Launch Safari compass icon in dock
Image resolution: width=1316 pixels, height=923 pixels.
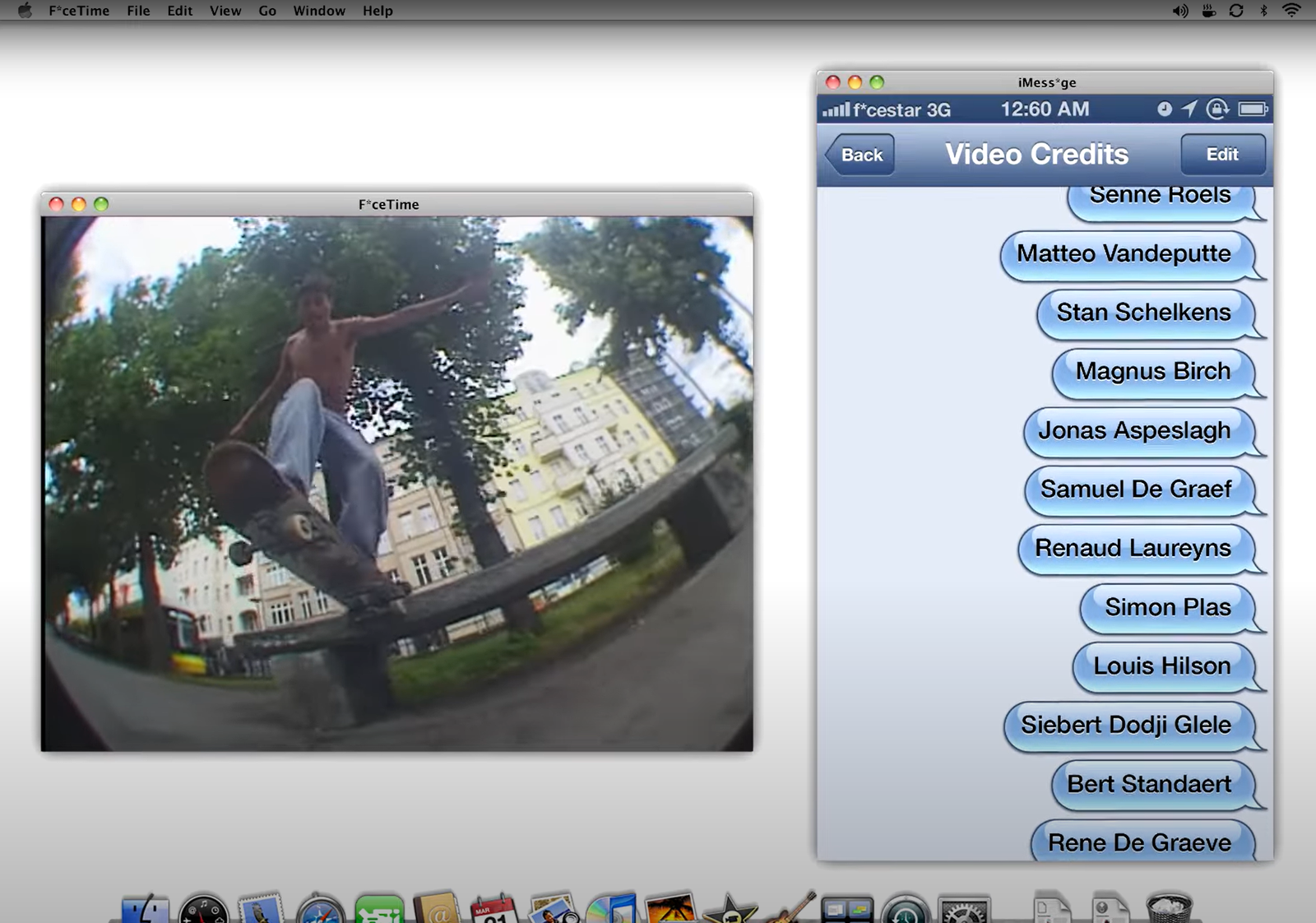(x=320, y=908)
